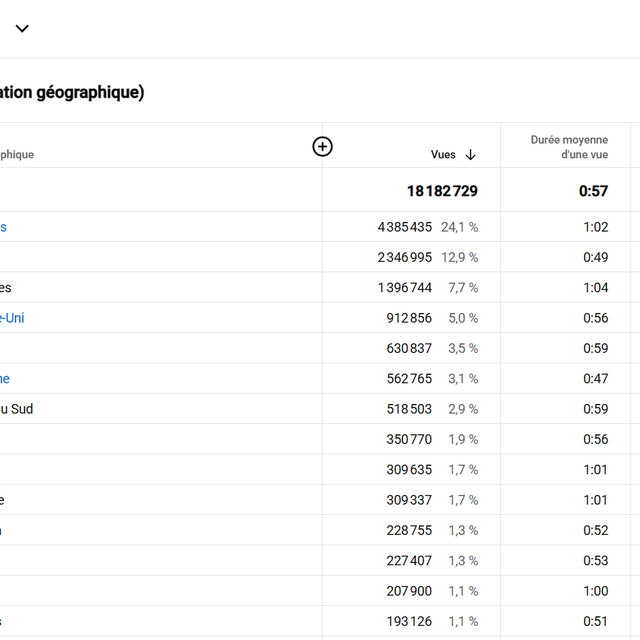Click the 4 385 435 views cell
Viewport: 640px width, 640px height.
404,227
